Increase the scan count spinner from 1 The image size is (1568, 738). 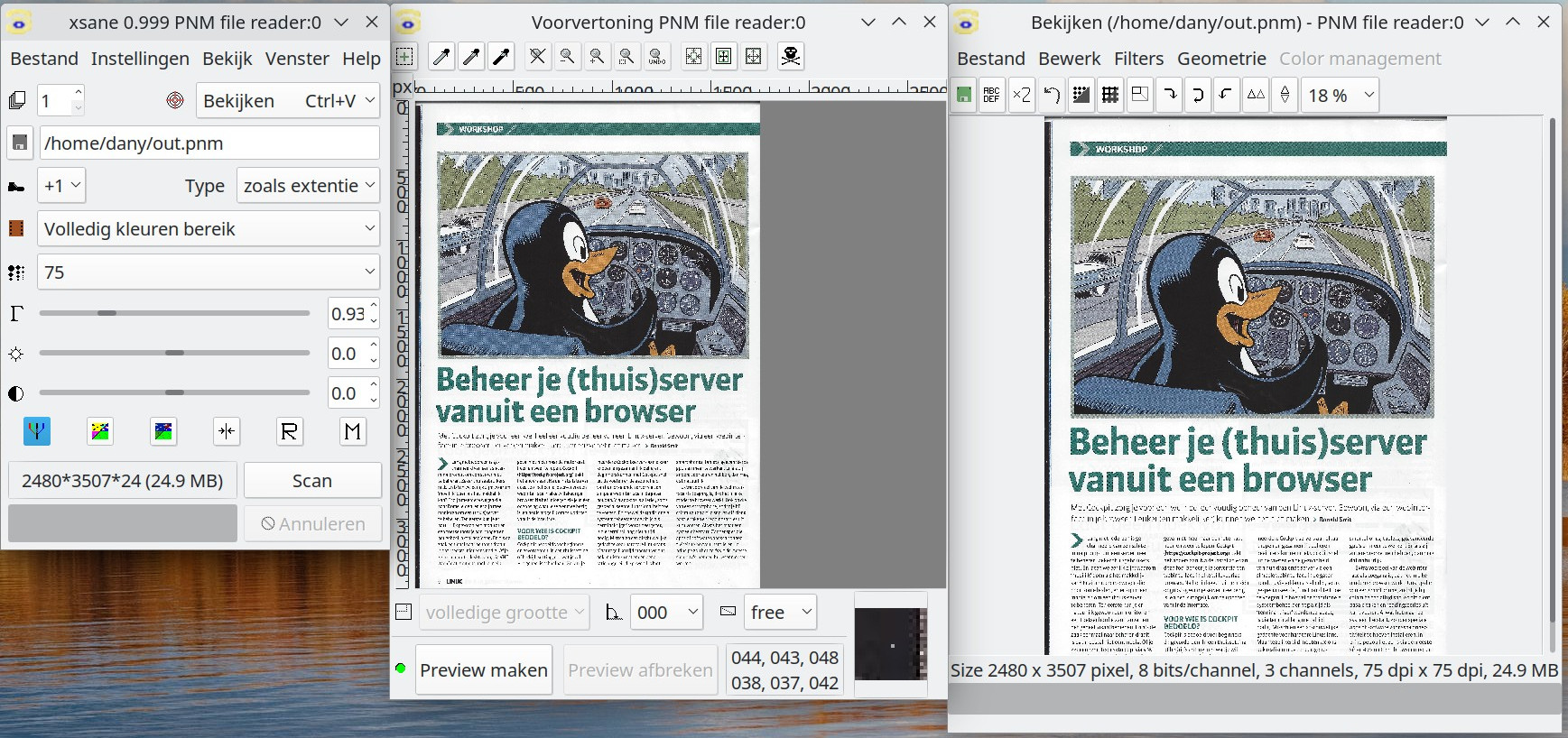pyautogui.click(x=79, y=92)
